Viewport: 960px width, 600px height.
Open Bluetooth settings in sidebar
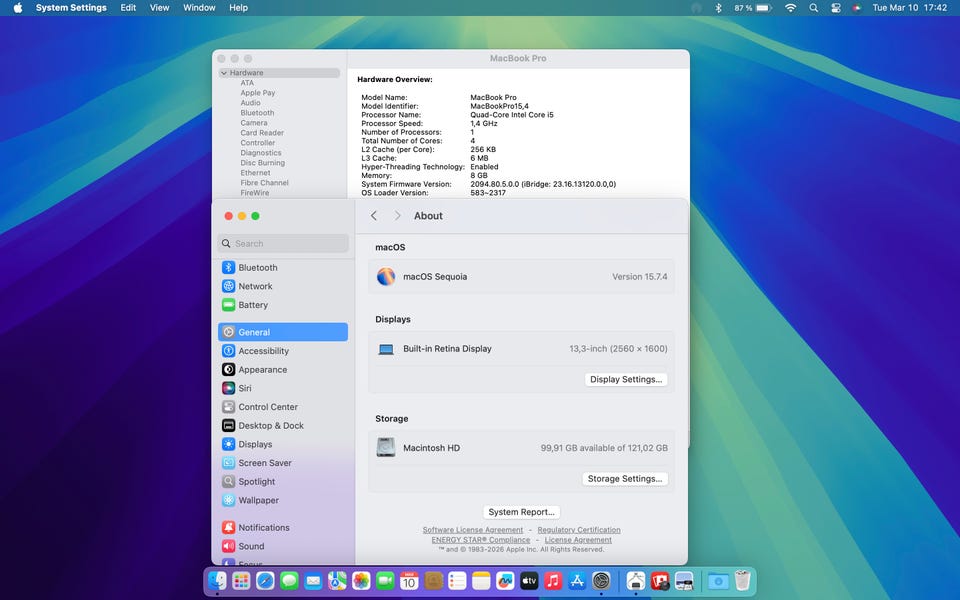tap(257, 268)
